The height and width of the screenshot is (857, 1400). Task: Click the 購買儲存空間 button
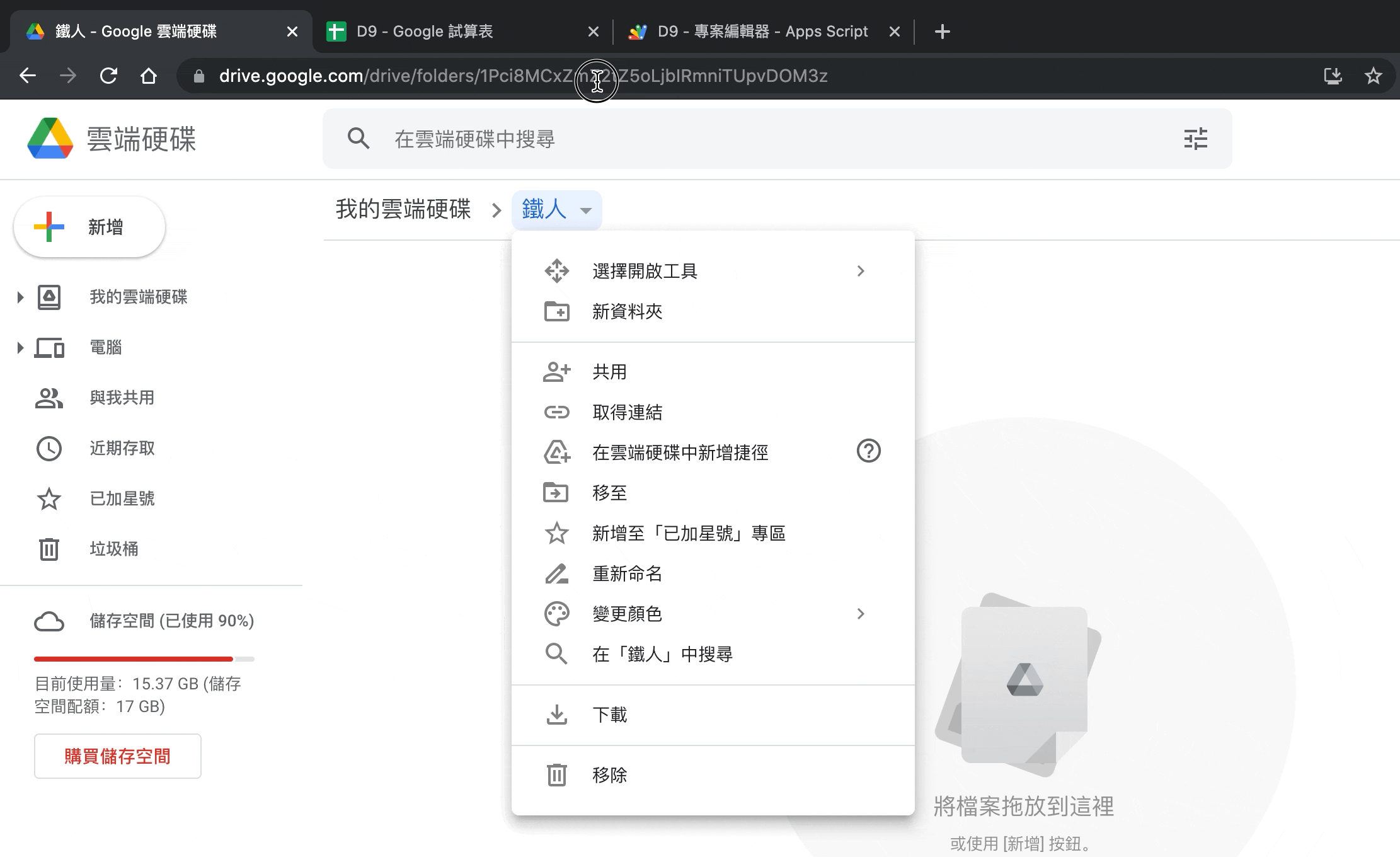click(x=118, y=756)
